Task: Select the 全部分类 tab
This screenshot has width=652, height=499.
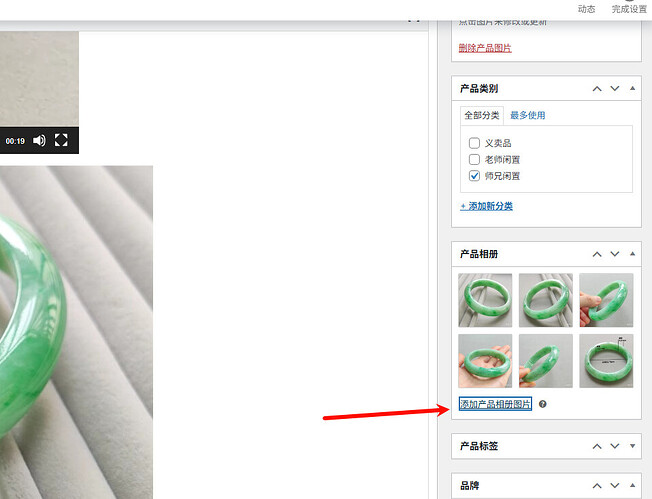Action: (x=482, y=115)
